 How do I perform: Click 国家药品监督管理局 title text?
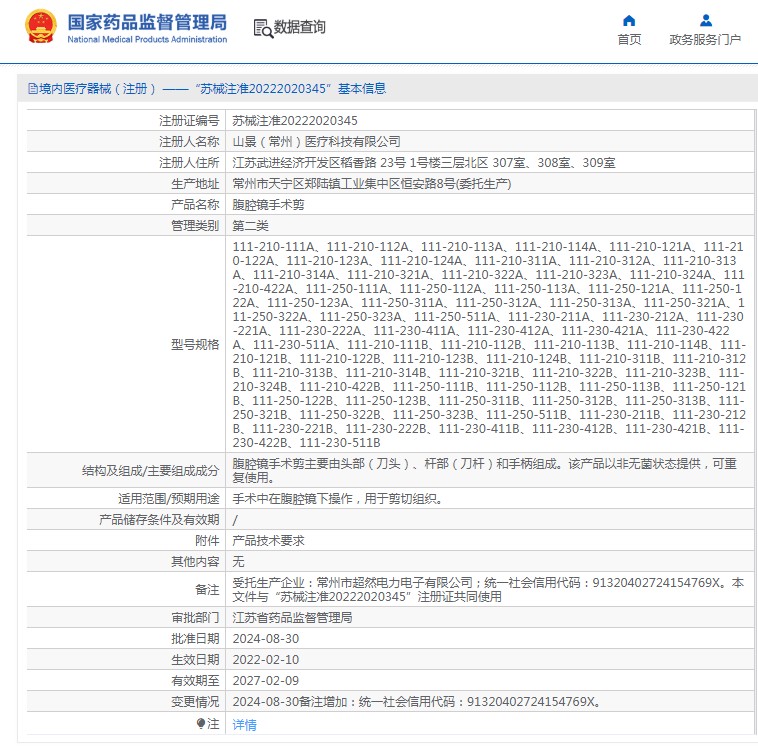[147, 22]
